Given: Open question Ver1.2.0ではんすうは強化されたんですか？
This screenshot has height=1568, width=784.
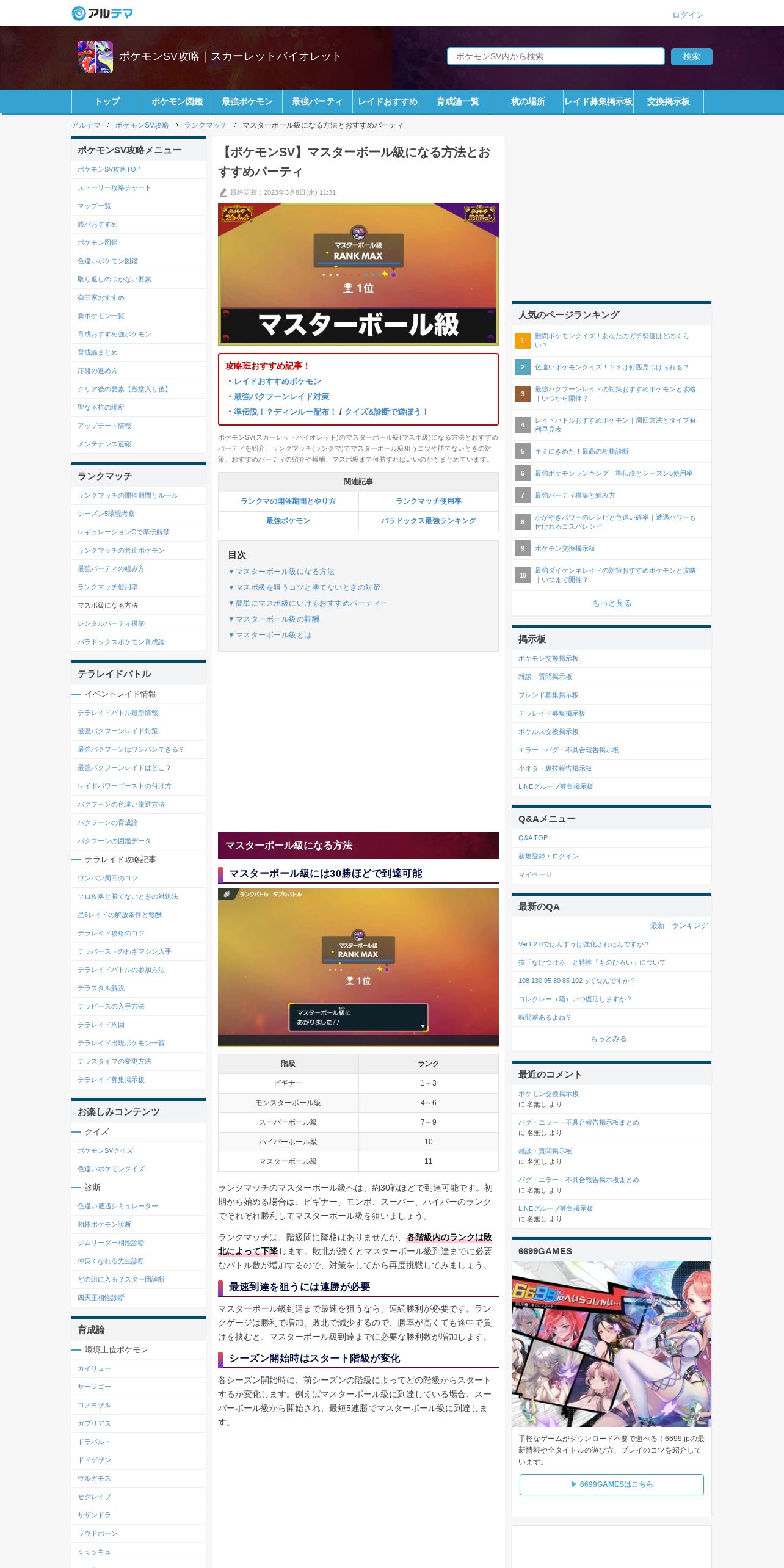Looking at the screenshot, I should click(612, 944).
